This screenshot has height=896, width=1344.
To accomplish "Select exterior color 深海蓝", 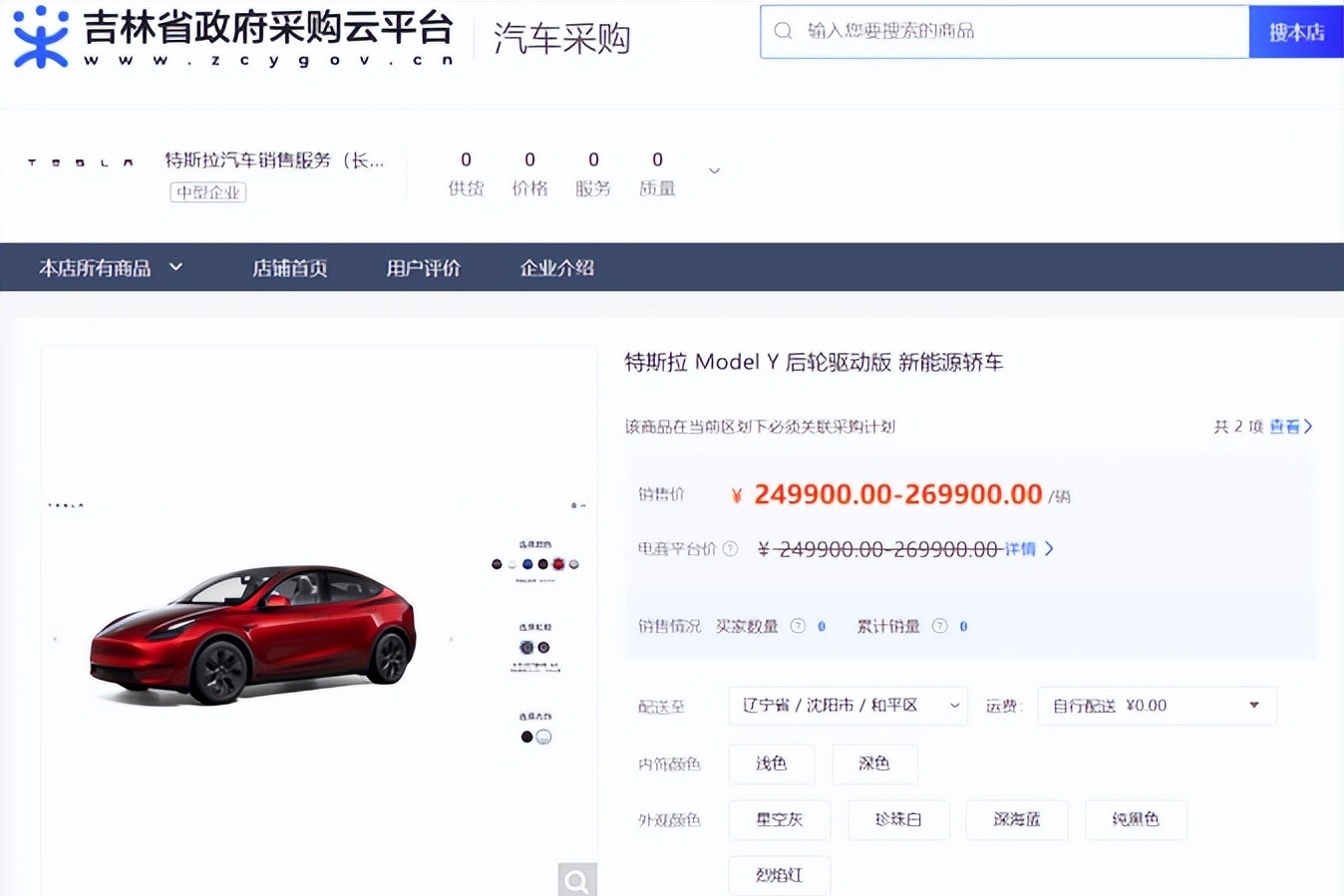I will (x=1017, y=819).
